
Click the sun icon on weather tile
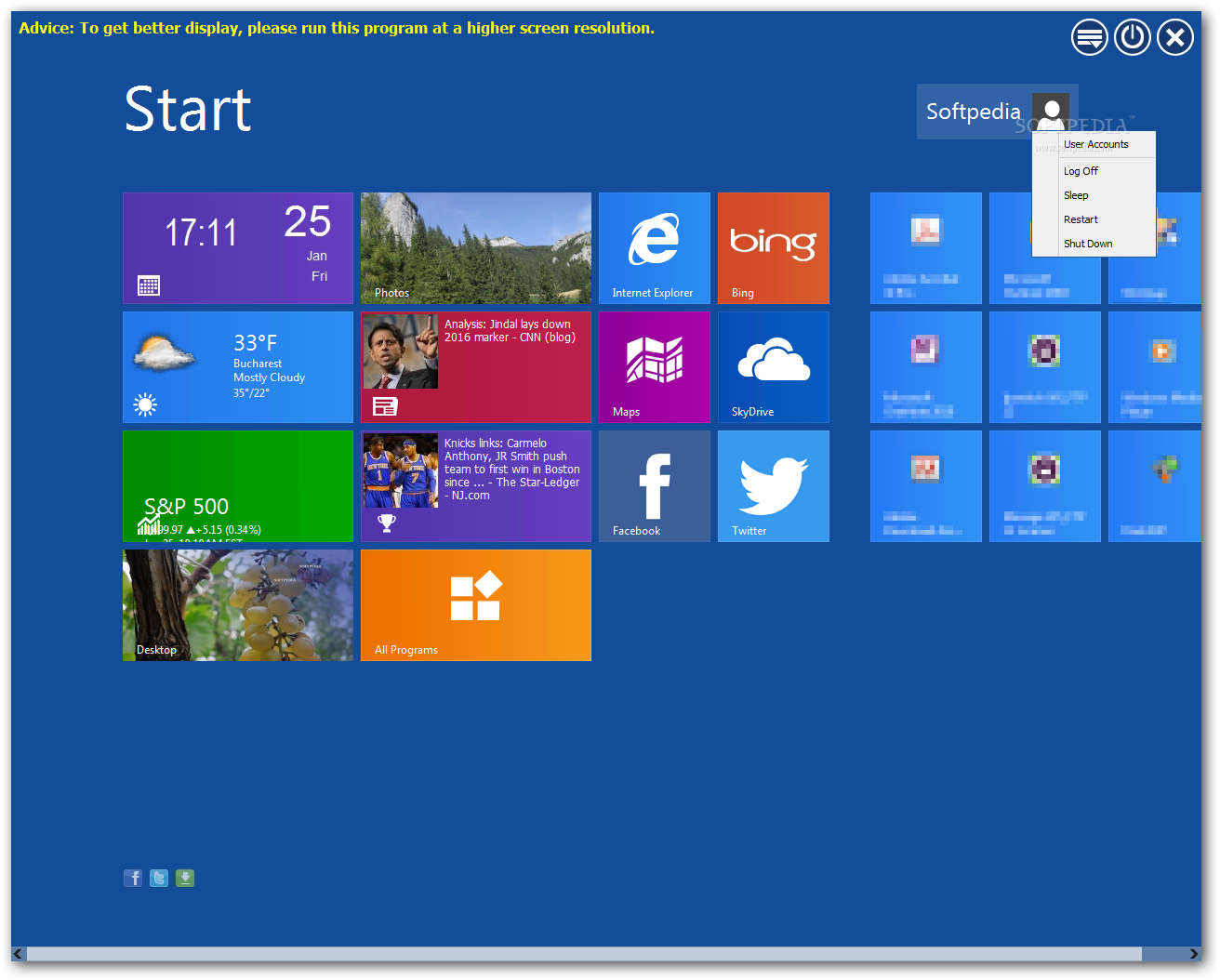(145, 404)
